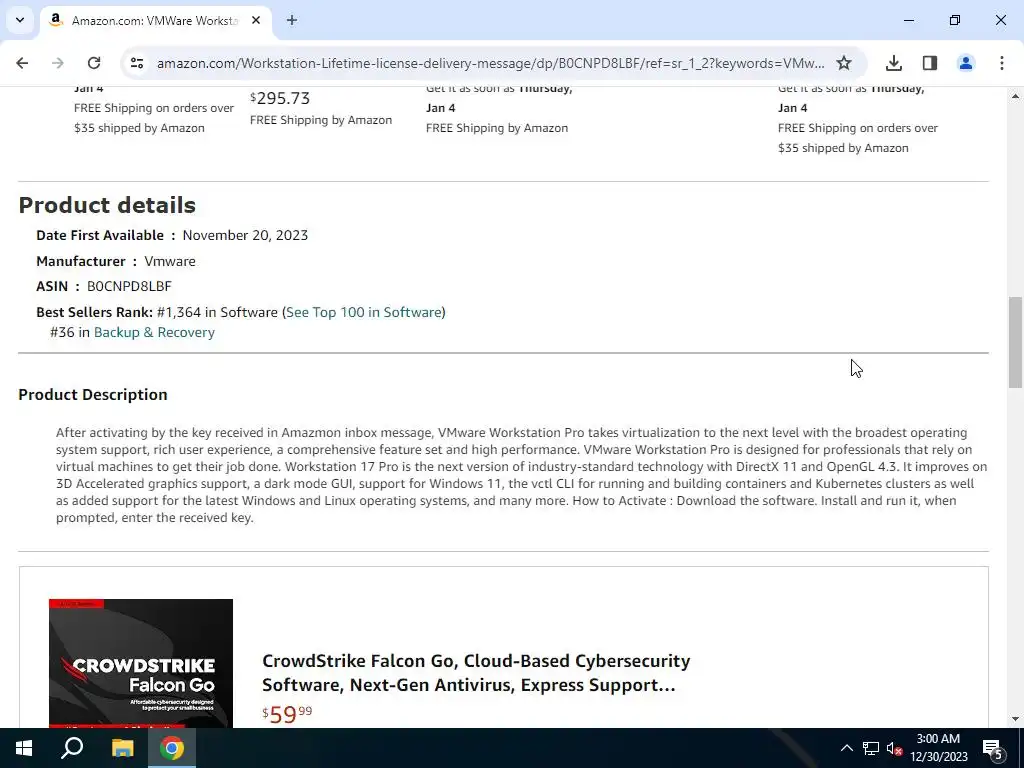
Task: Open the network status tray icon
Action: [x=871, y=748]
